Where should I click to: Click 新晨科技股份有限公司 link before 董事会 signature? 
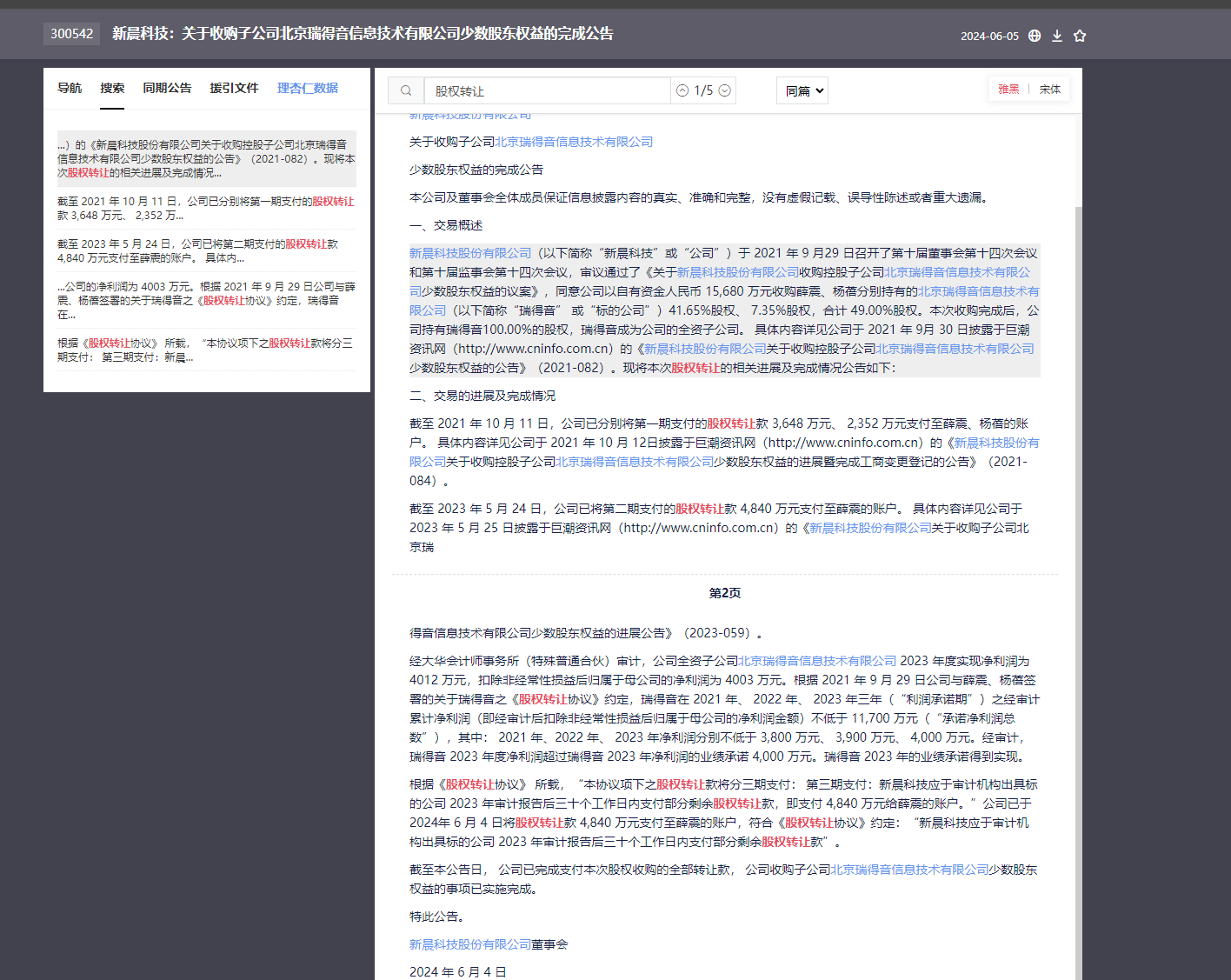pos(470,944)
